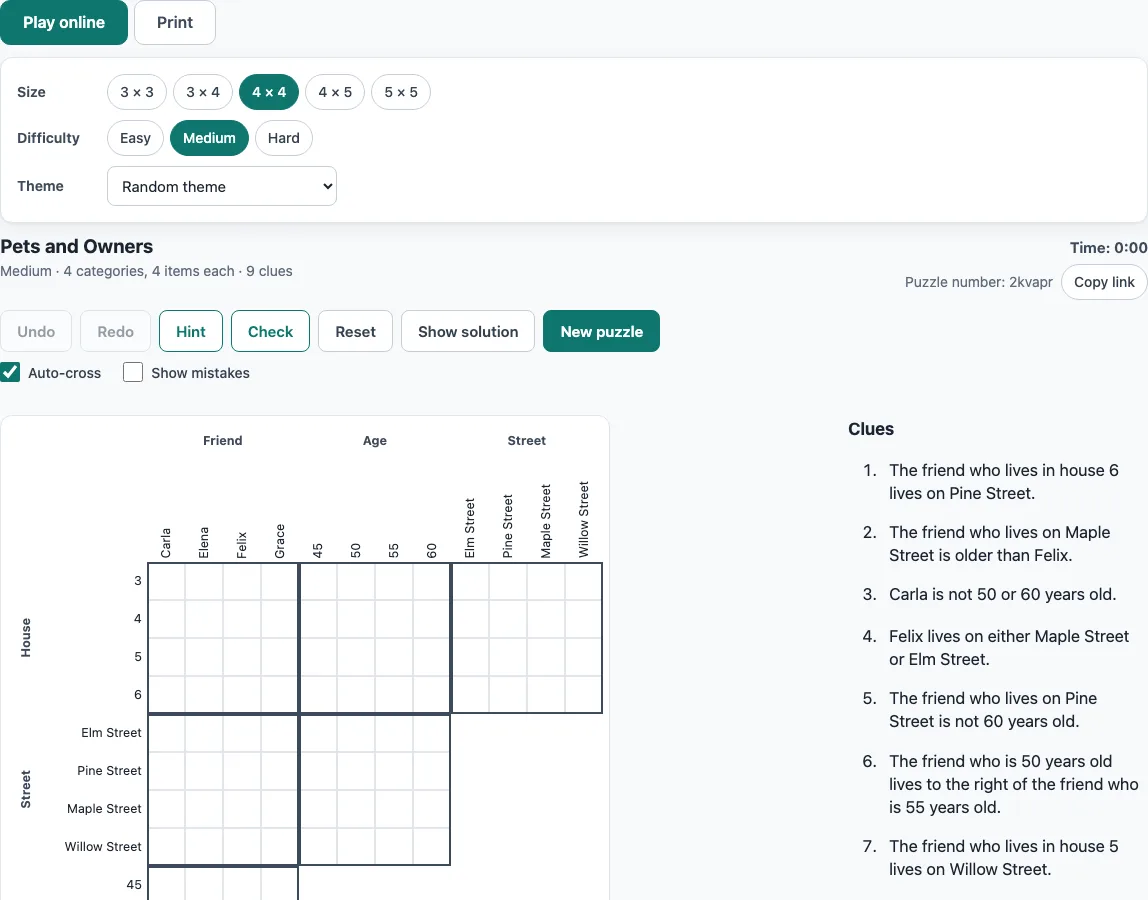This screenshot has height=900, width=1148.
Task: Mark grid cell house 3 and age 45
Action: [x=318, y=581]
